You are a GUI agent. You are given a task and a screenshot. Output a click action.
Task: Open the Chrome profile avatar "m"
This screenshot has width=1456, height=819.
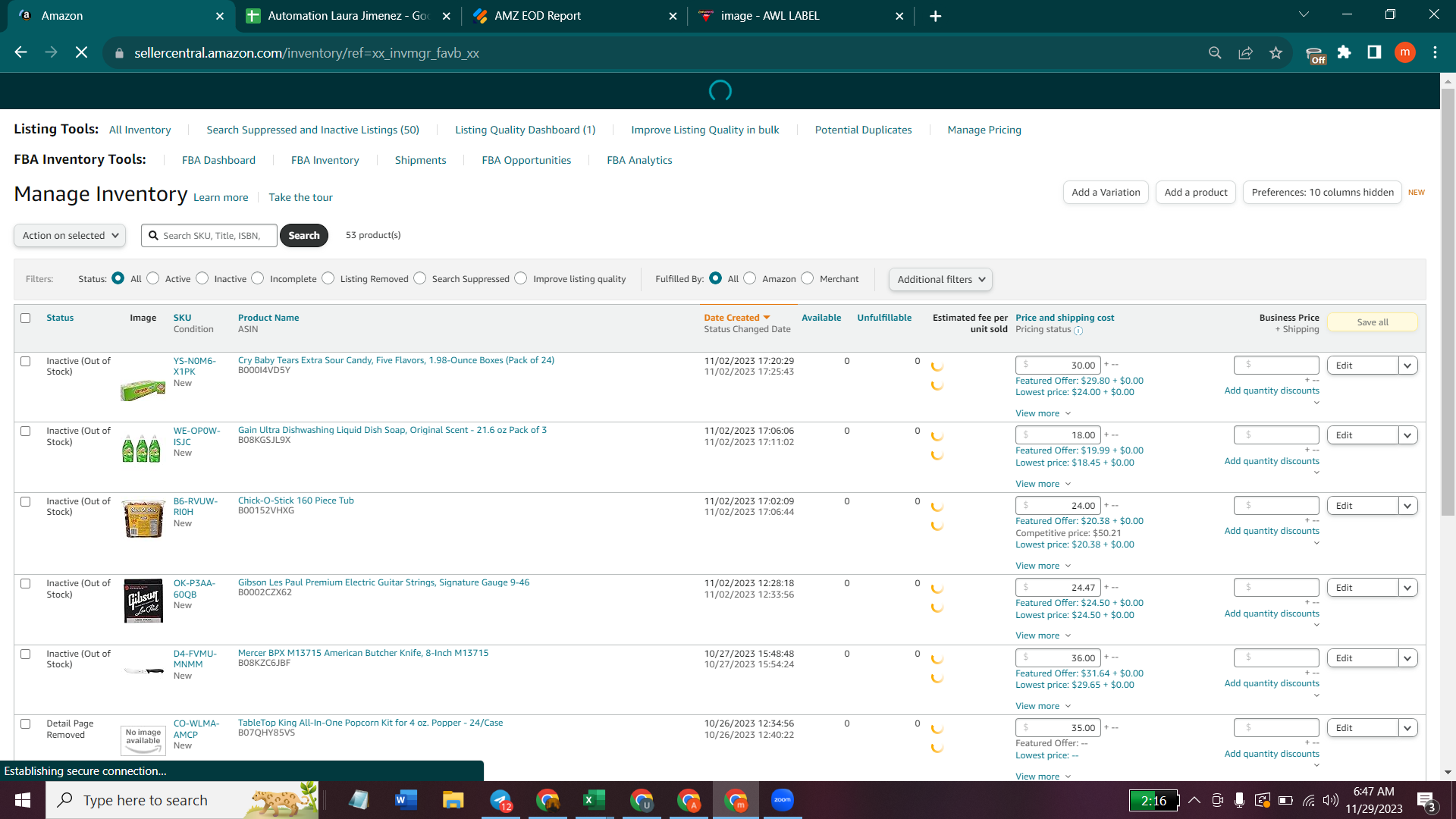[x=1405, y=52]
